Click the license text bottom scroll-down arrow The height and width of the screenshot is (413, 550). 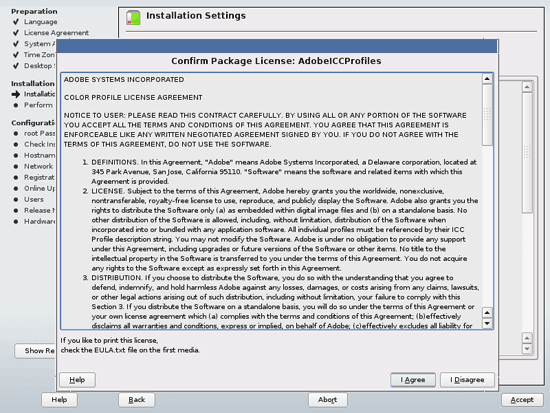click(487, 323)
